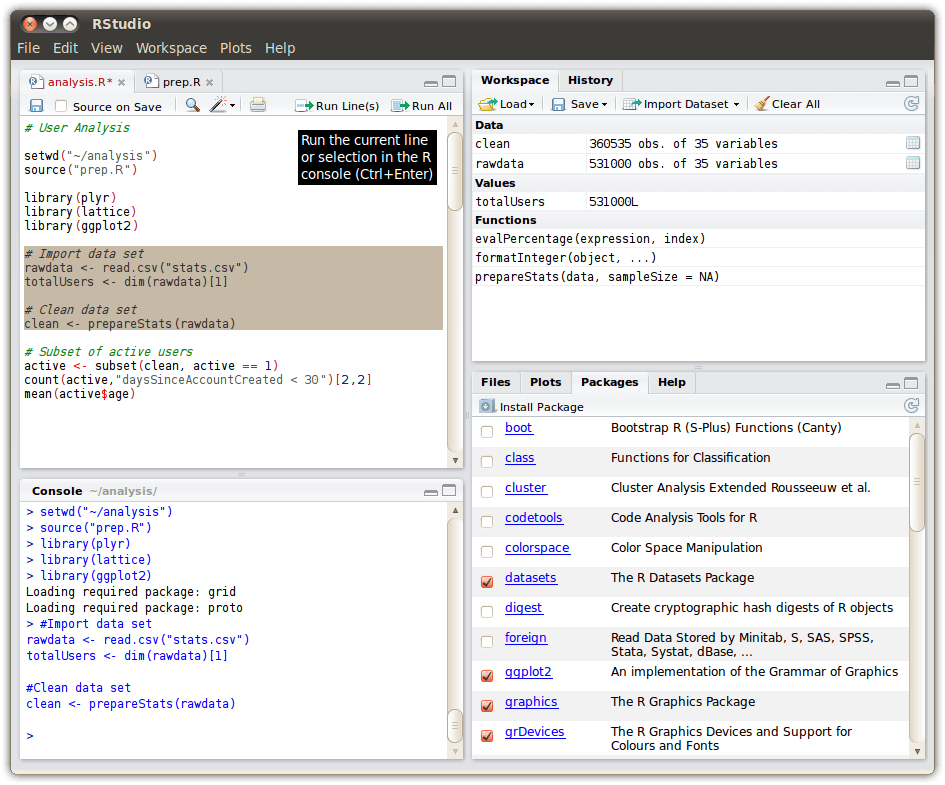Screen dimensions: 945x785
Task: Print the current file with printer icon
Action: pos(258,105)
